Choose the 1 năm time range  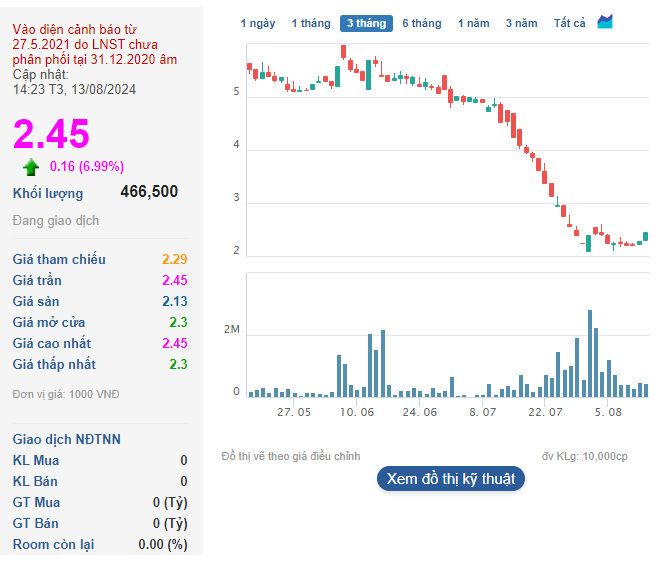click(474, 23)
